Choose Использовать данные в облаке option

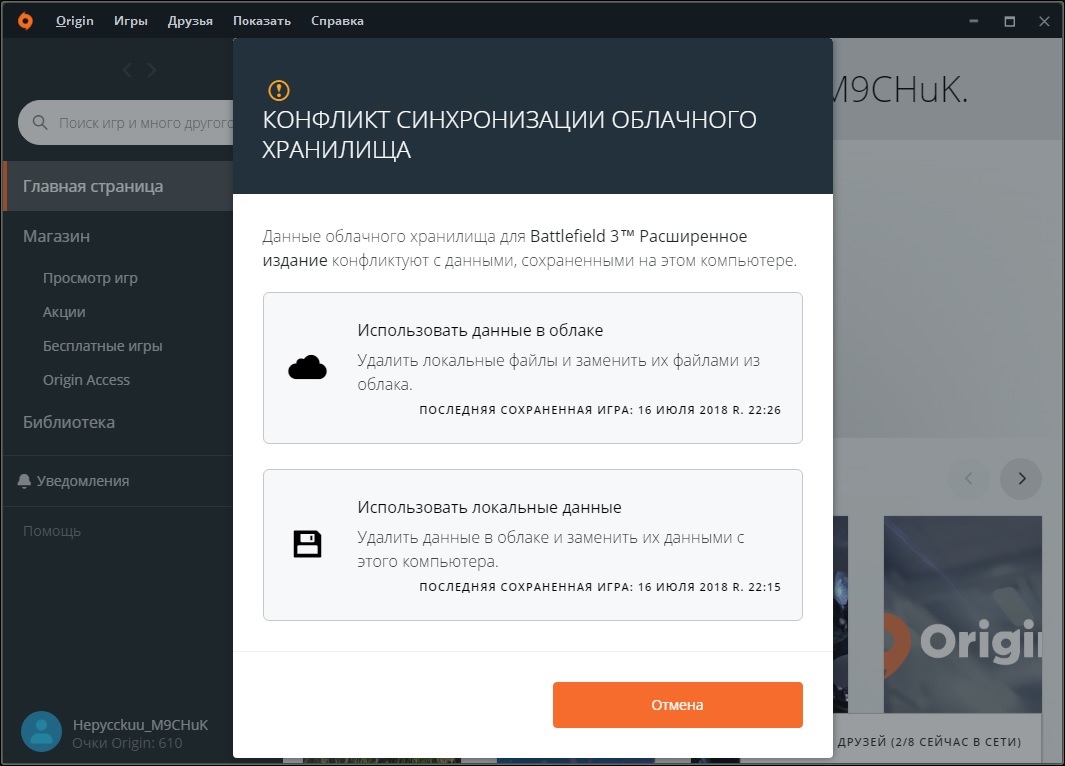pos(532,368)
